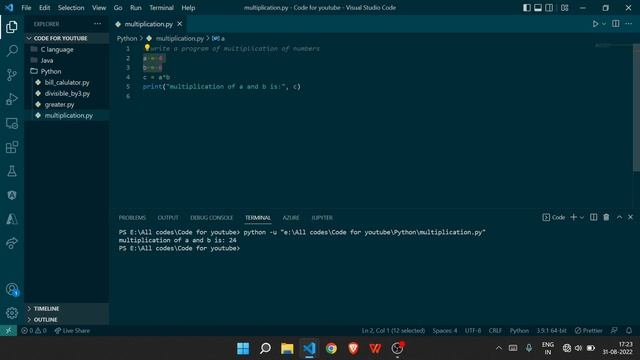Select the multiplication.py editor tab
Screen dimensions: 640x360
point(149,24)
